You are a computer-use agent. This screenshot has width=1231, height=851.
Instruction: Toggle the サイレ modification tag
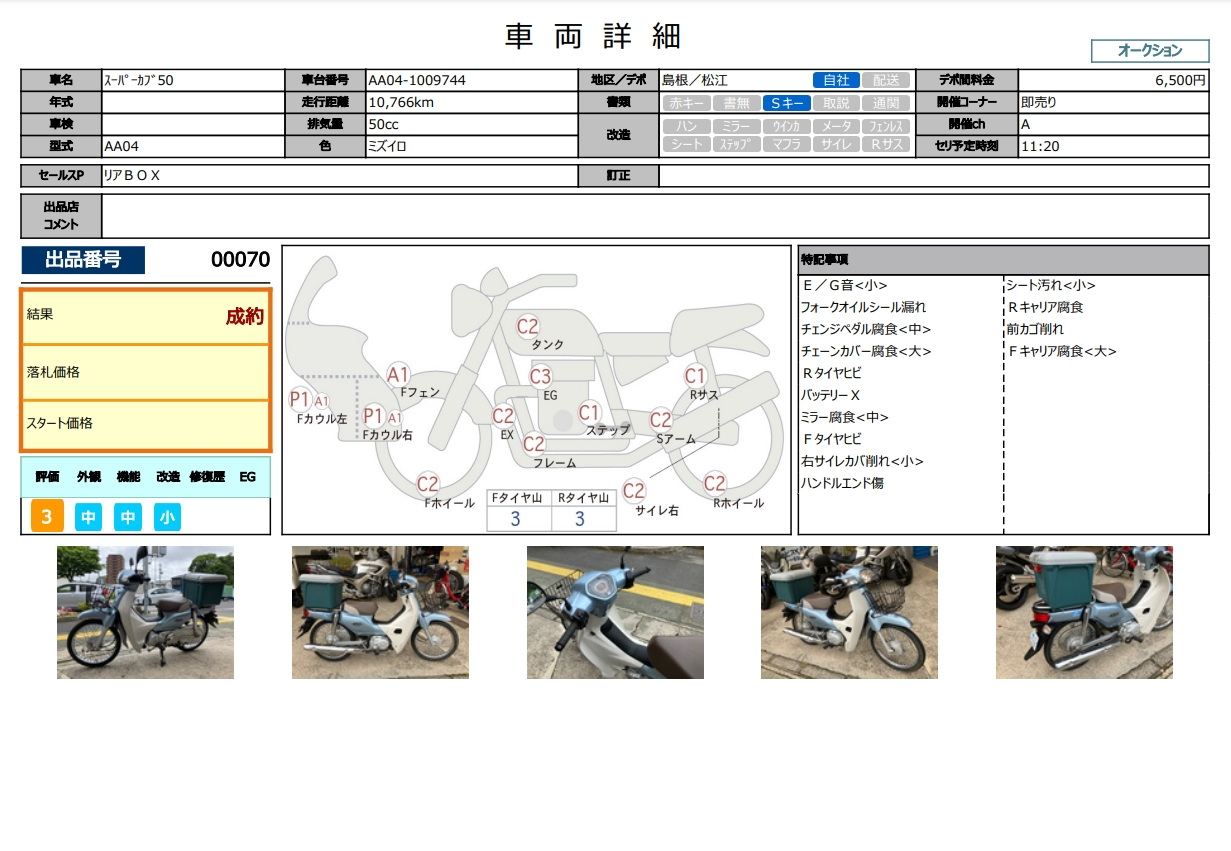(836, 144)
